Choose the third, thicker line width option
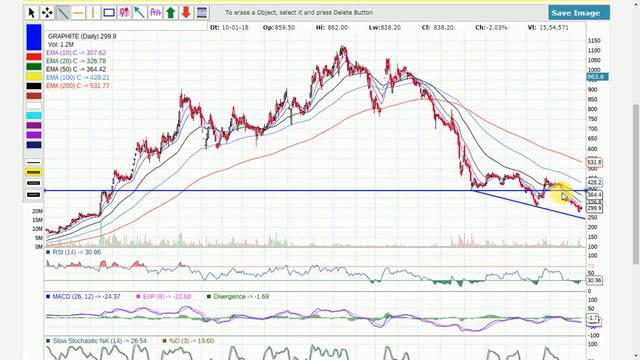This screenshot has width=640, height=360. 34,183
